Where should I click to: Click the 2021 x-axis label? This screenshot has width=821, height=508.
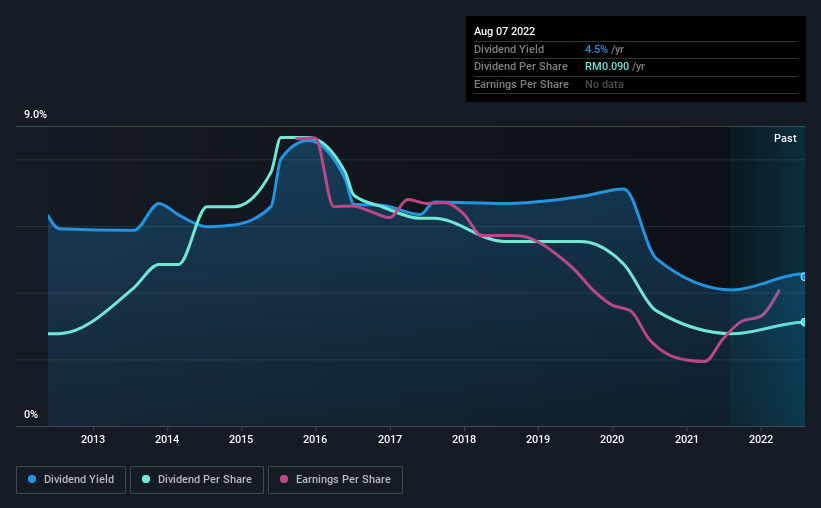(x=686, y=439)
